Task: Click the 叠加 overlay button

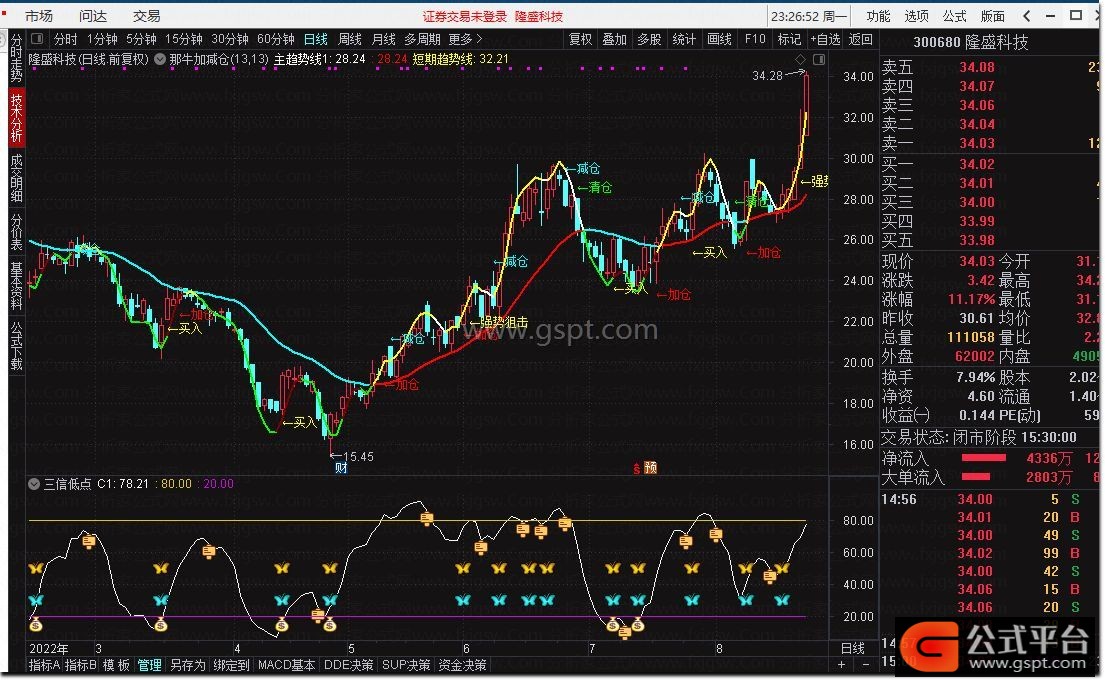Action: (615, 39)
